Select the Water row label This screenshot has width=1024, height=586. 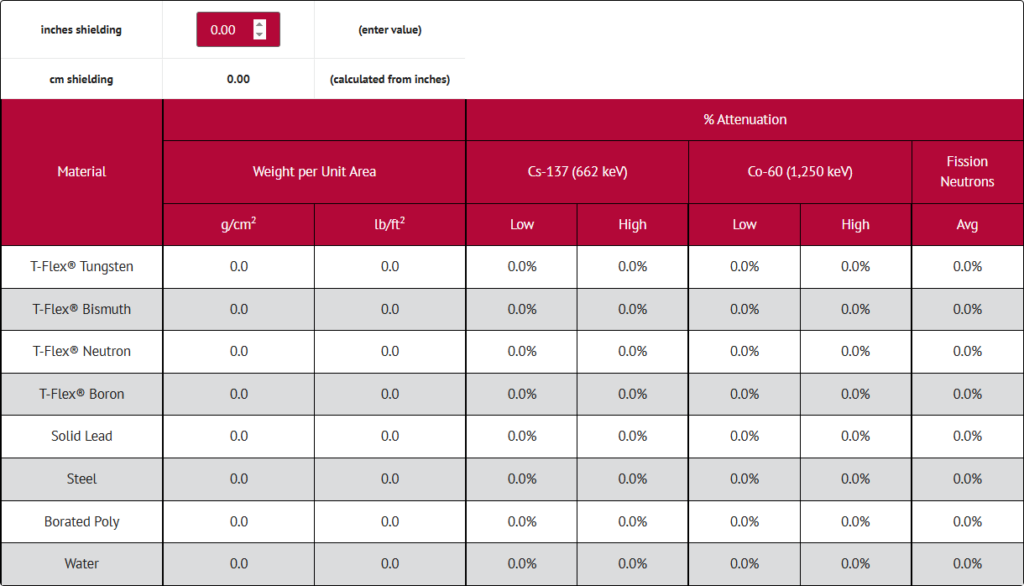tap(82, 564)
